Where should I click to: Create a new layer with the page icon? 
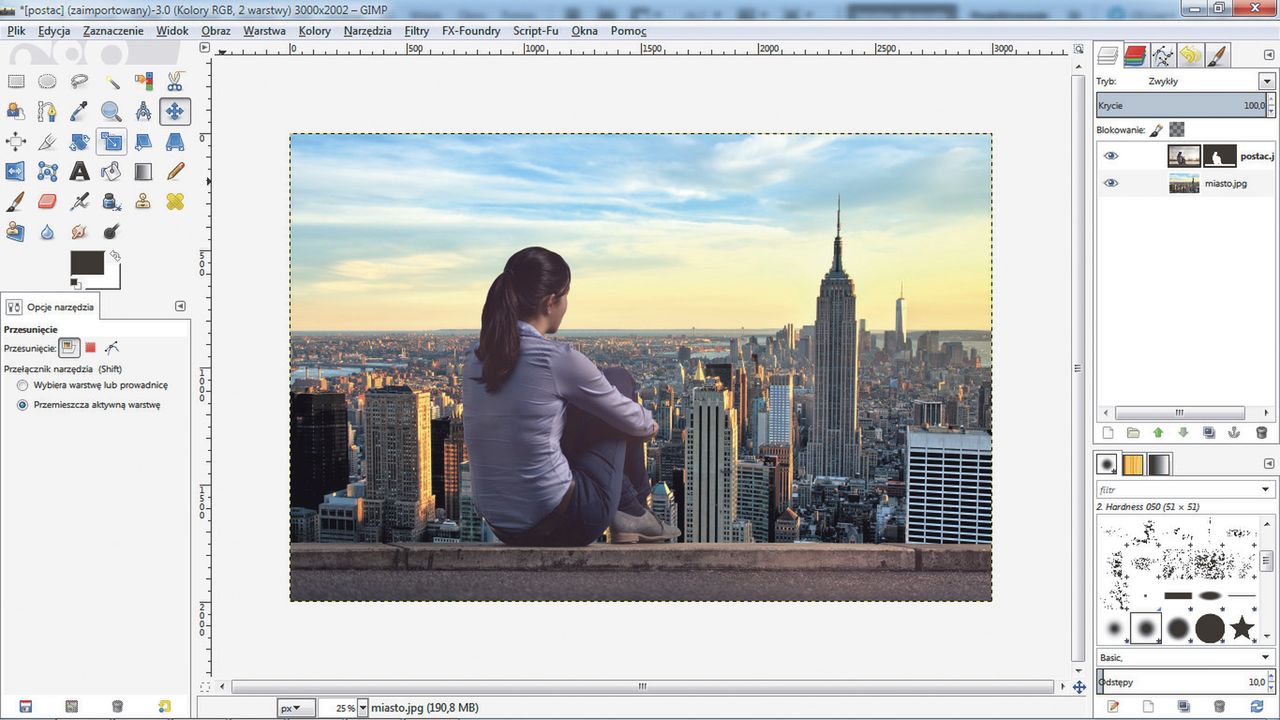tap(1107, 433)
